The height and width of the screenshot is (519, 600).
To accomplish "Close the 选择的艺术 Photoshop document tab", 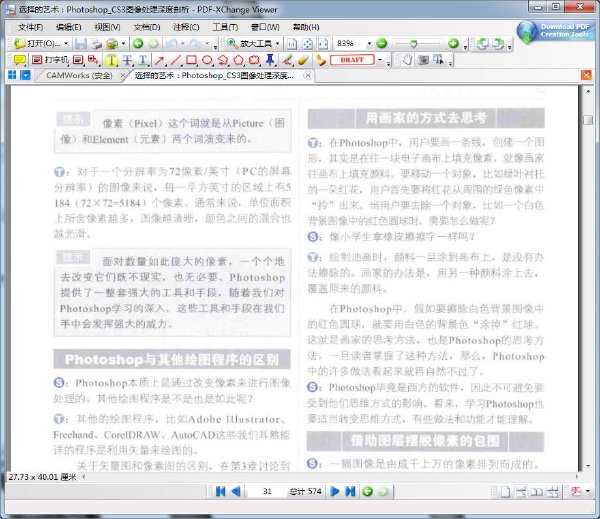I will point(308,76).
